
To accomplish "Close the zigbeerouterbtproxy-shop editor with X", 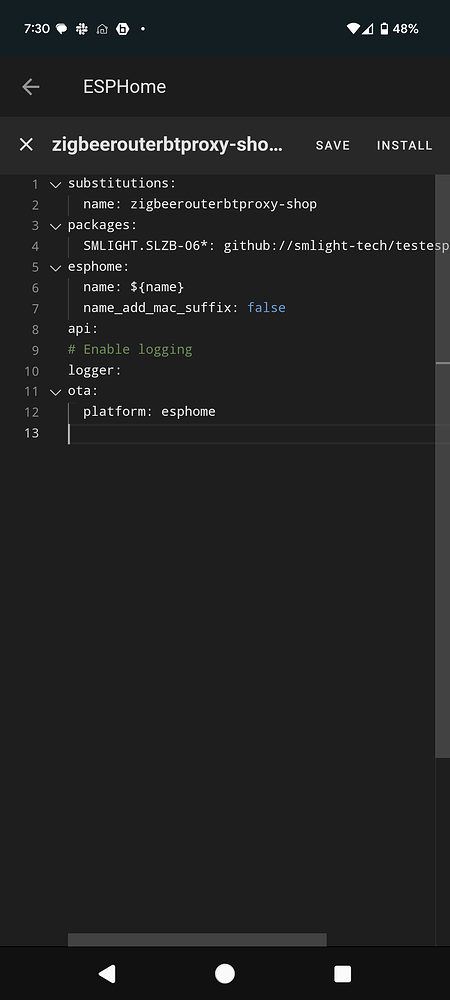I will tap(26, 145).
